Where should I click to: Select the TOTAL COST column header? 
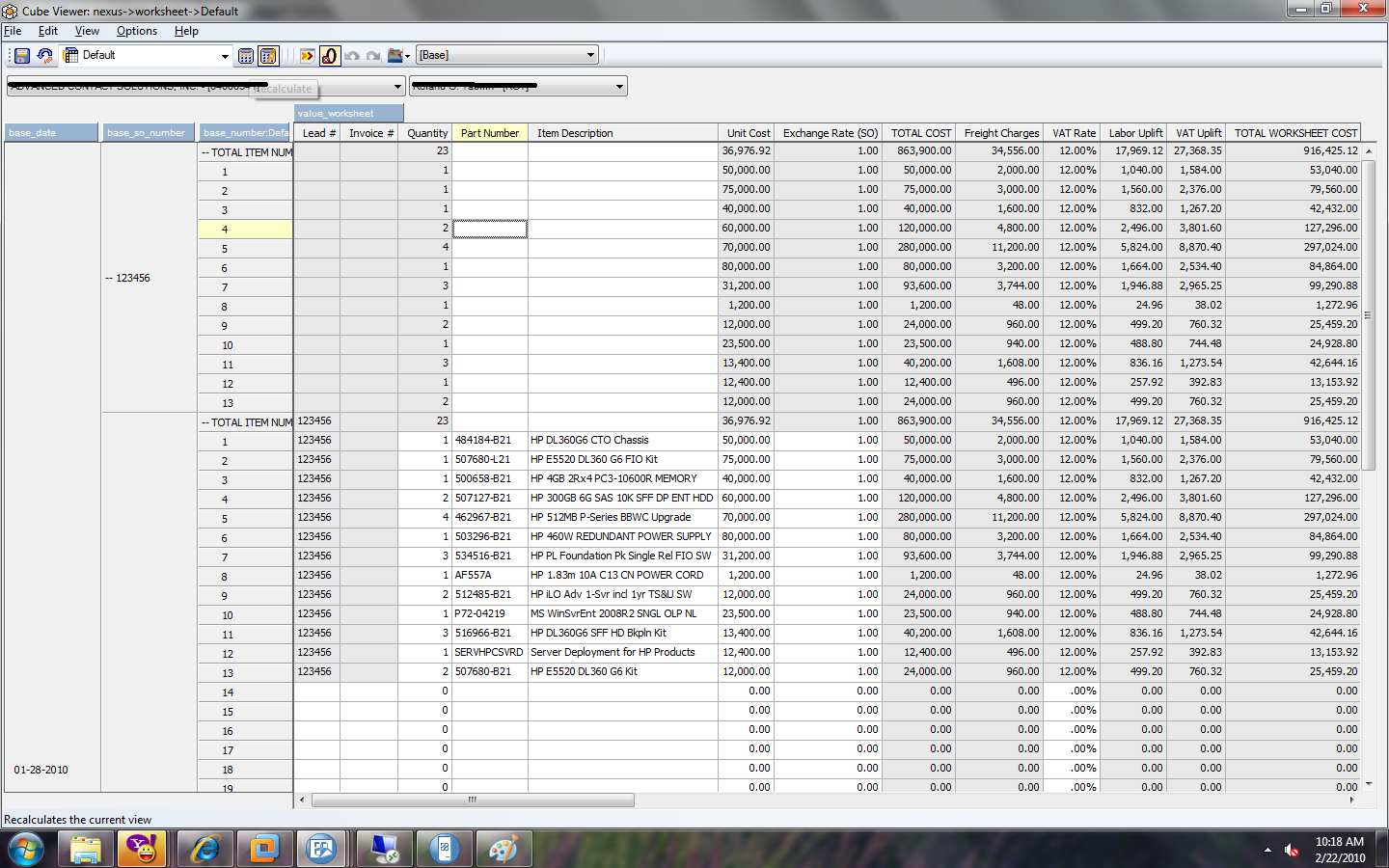coord(919,133)
